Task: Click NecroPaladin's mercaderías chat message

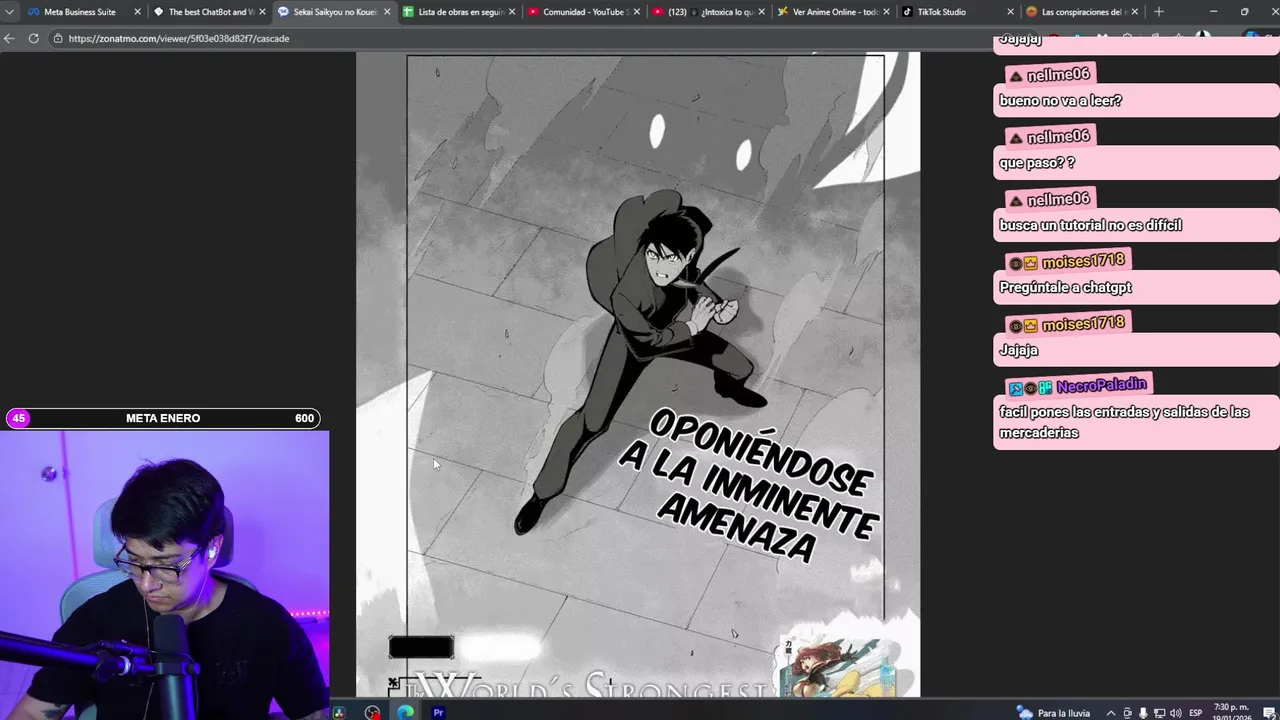Action: pos(1136,422)
